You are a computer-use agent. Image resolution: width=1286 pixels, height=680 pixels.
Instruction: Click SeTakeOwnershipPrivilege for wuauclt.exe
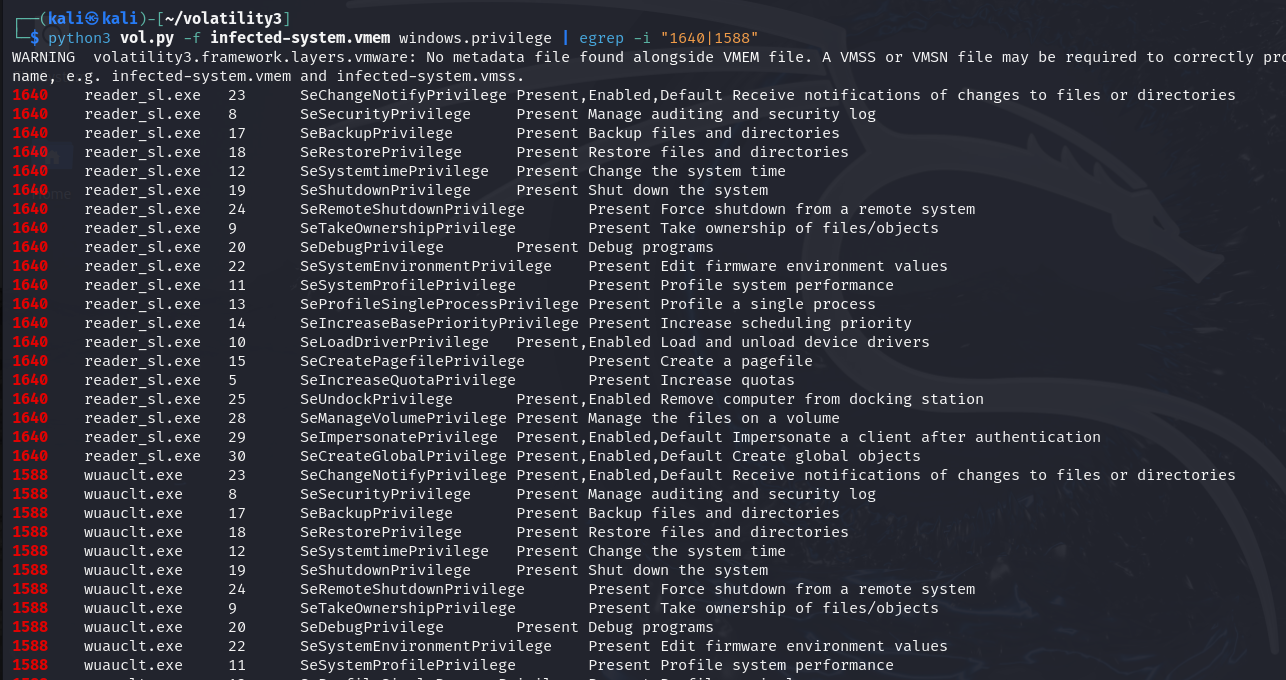click(408, 608)
